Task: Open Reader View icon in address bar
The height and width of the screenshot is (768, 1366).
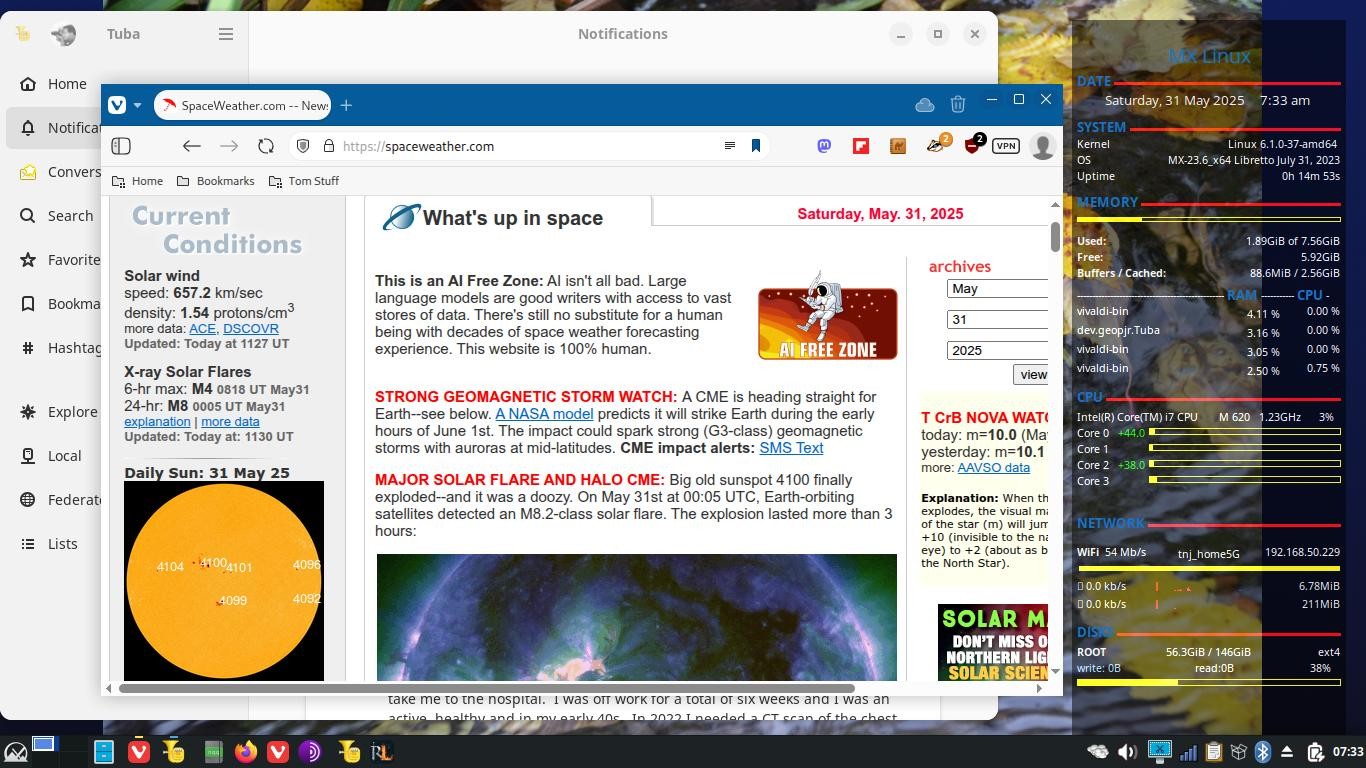Action: [x=730, y=146]
